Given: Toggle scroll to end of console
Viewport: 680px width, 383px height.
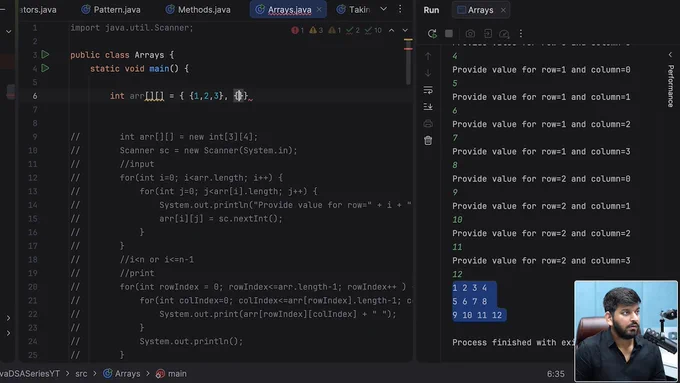Looking at the screenshot, I should click(x=428, y=106).
